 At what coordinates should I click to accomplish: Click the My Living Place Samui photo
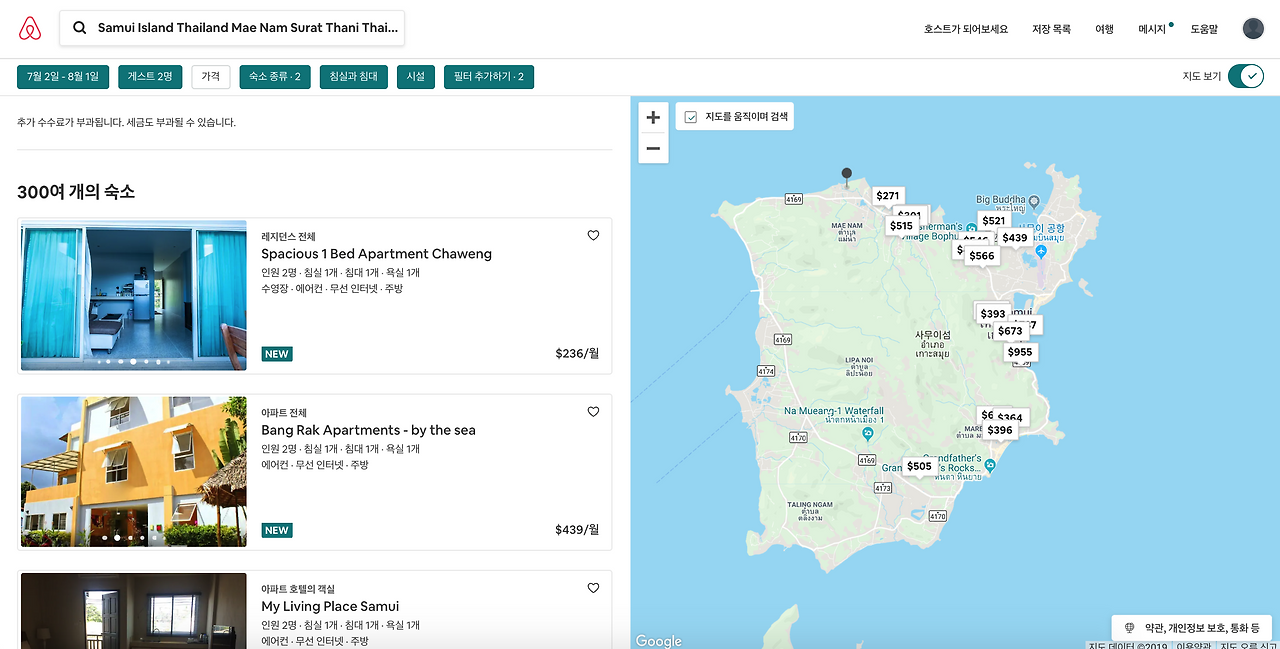[134, 610]
